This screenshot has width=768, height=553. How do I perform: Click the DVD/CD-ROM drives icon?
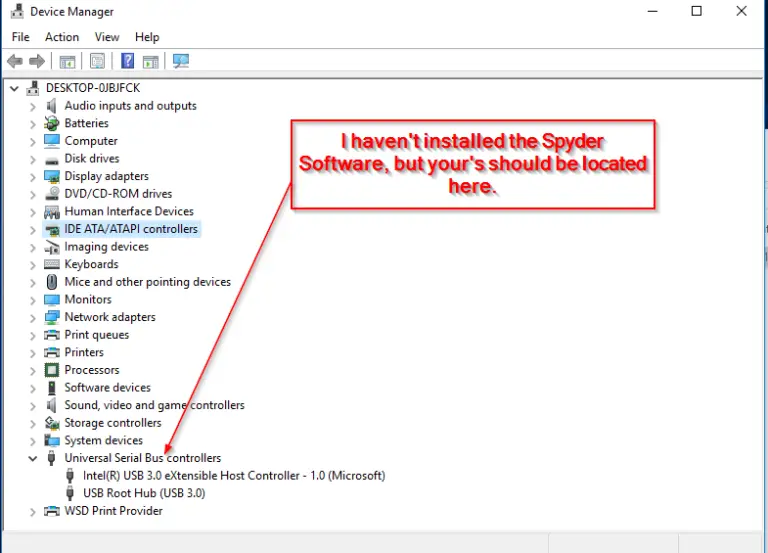click(x=51, y=193)
